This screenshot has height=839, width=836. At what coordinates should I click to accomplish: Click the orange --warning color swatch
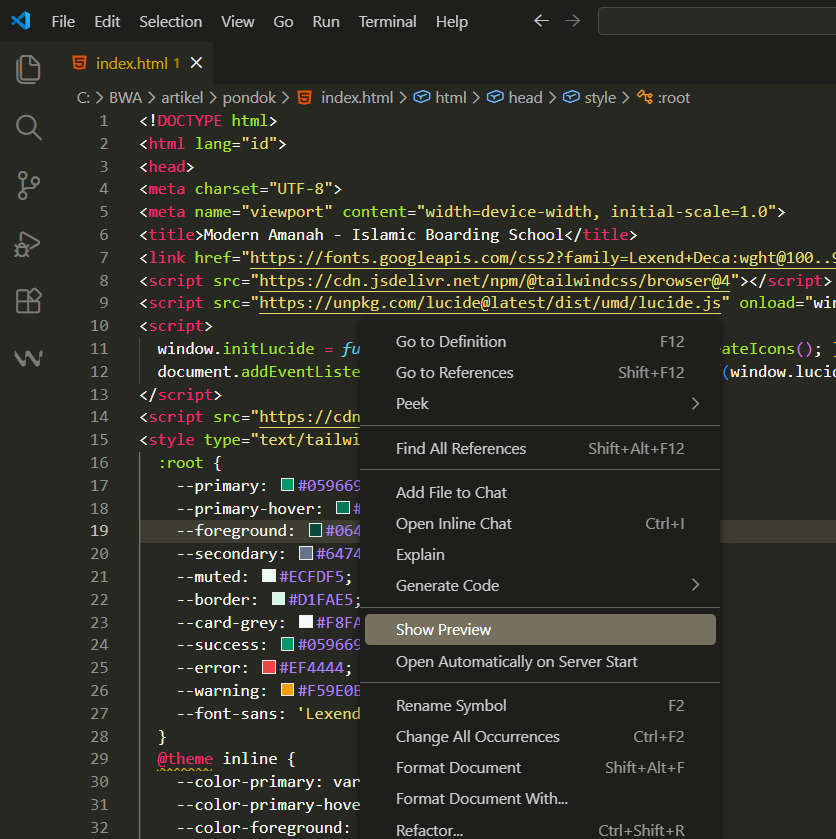tap(287, 691)
